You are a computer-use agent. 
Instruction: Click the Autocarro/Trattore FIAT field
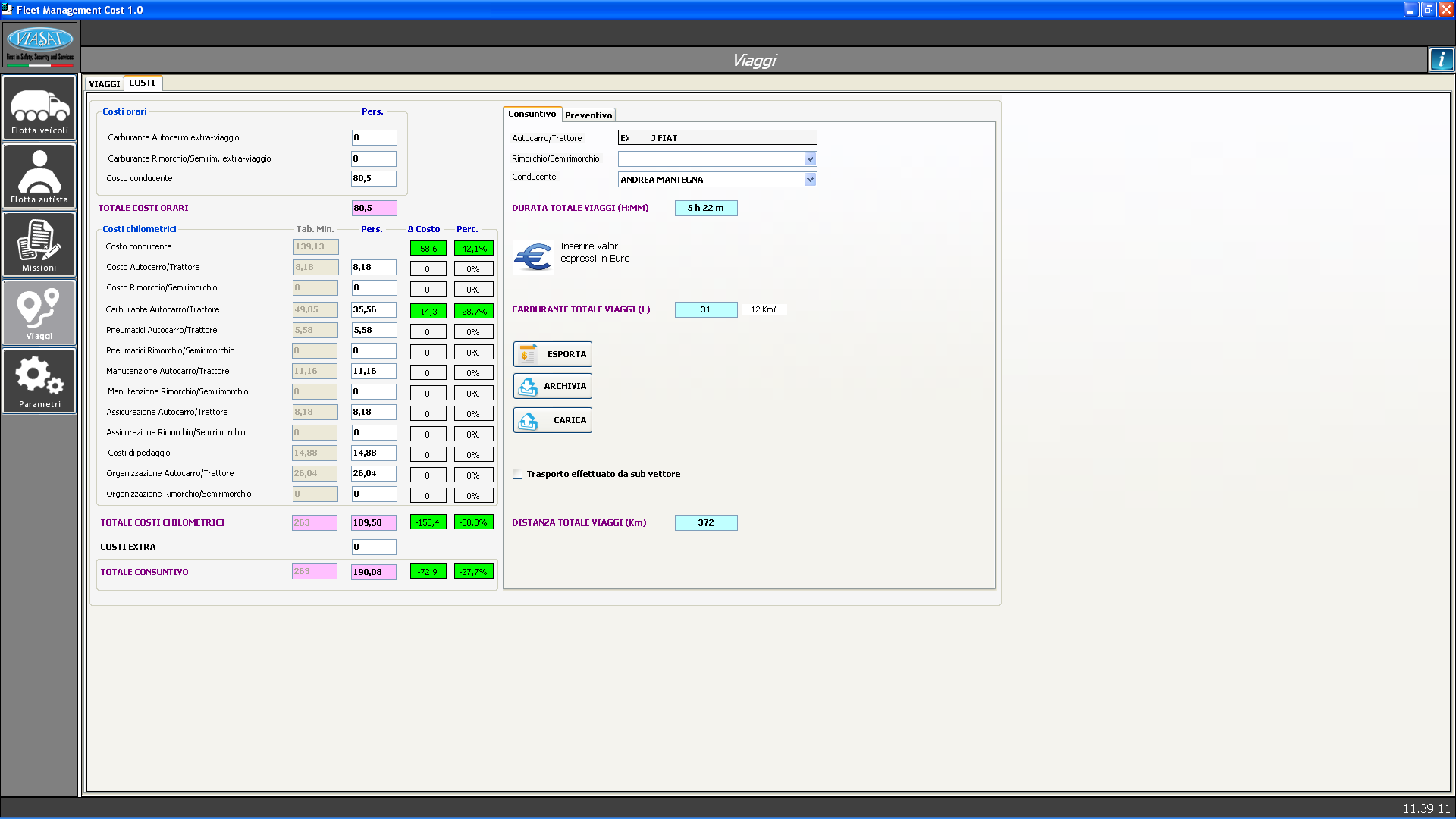[x=717, y=138]
